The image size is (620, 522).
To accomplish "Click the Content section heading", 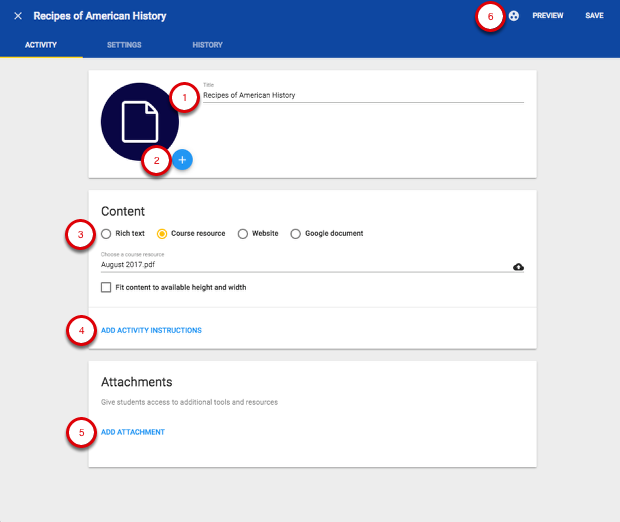I will click(123, 211).
